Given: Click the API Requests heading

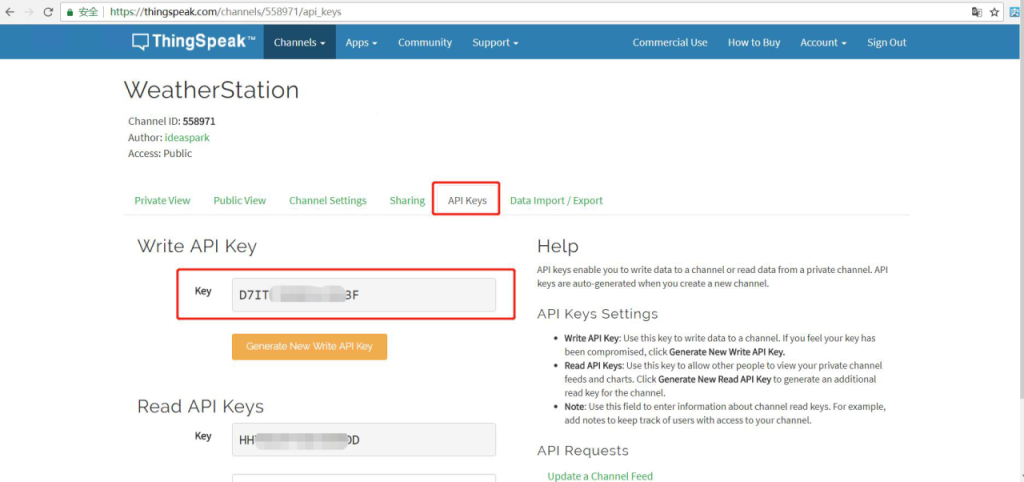Looking at the screenshot, I should point(583,451).
